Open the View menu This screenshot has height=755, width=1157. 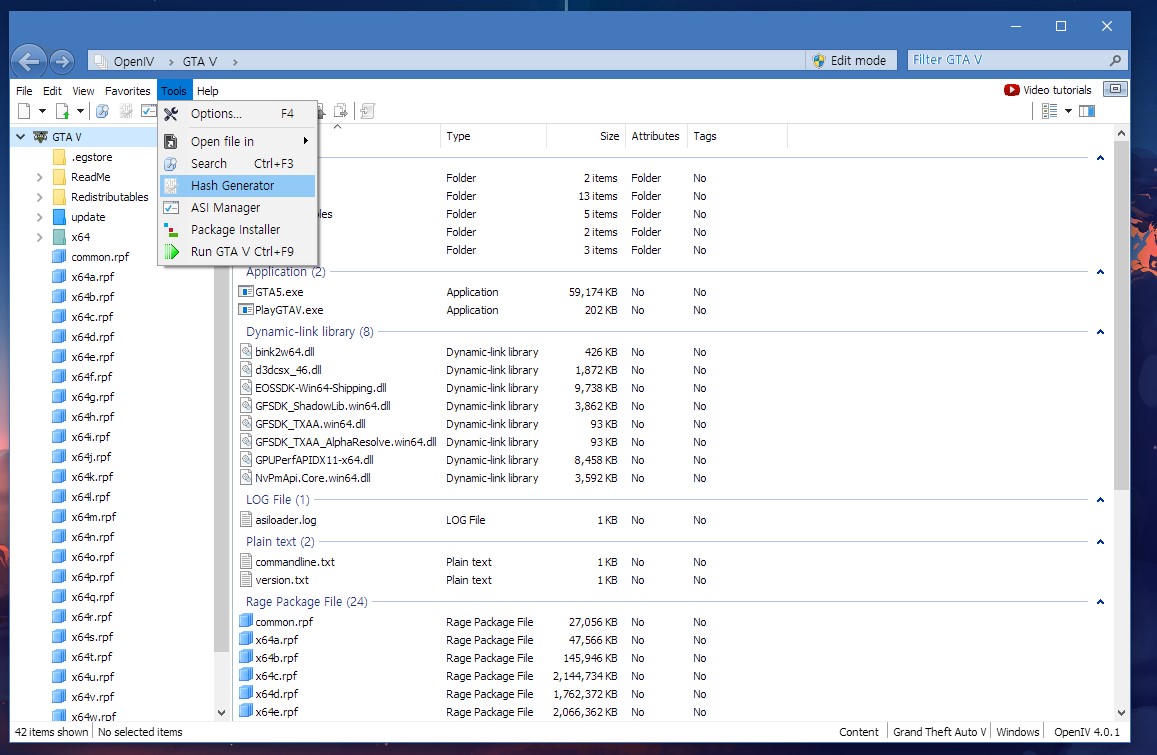[83, 91]
